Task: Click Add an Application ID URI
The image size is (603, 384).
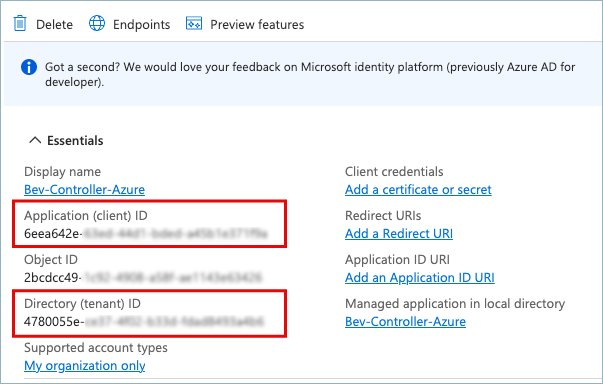Action: pos(420,278)
